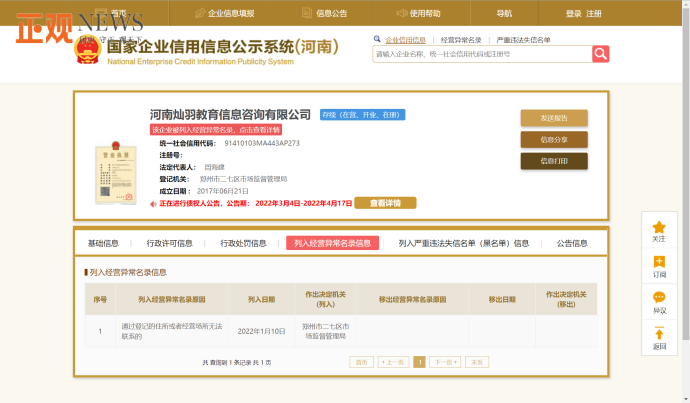Viewport: 690px width, 403px height.
Task: Click the 关注 star icon
Action: click(x=659, y=227)
